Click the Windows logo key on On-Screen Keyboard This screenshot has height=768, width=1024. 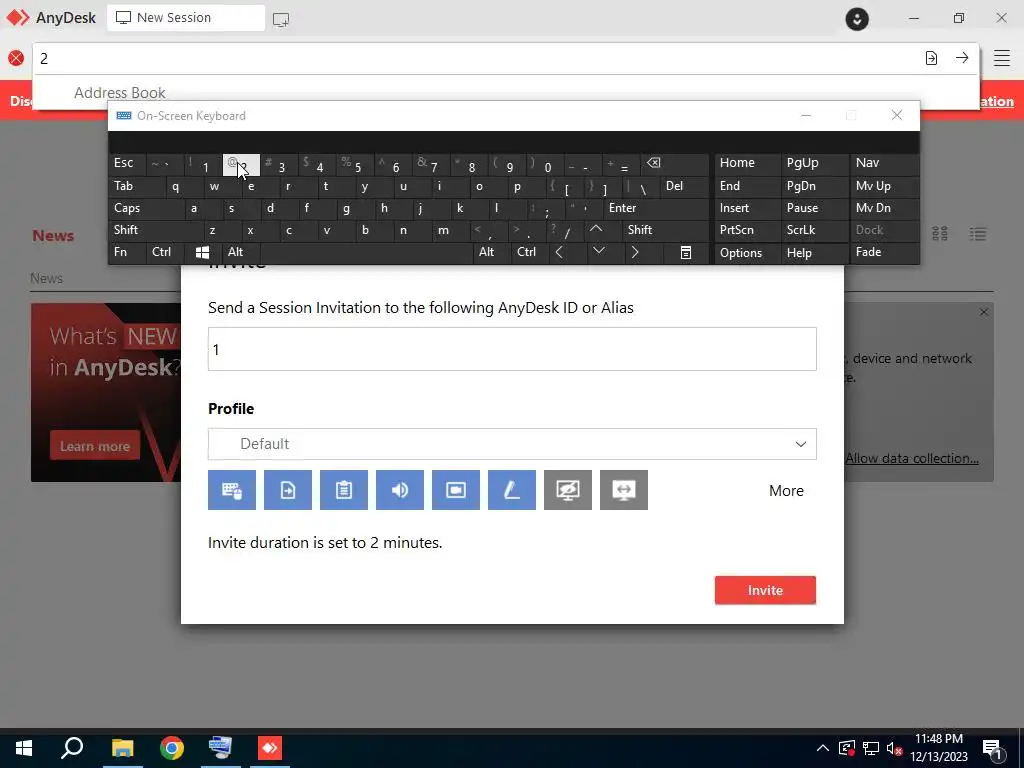pyautogui.click(x=202, y=253)
